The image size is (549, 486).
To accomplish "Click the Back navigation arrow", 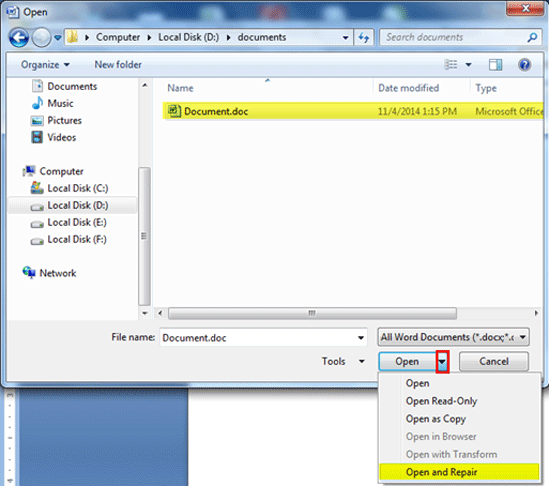I will [19, 37].
